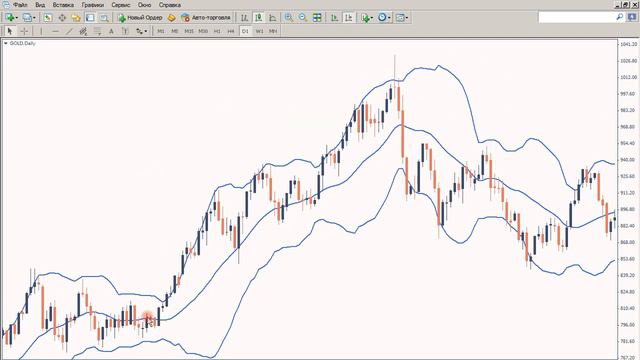Click the Indicators list icon
Image resolution: width=640 pixels, height=360 pixels.
coord(365,18)
